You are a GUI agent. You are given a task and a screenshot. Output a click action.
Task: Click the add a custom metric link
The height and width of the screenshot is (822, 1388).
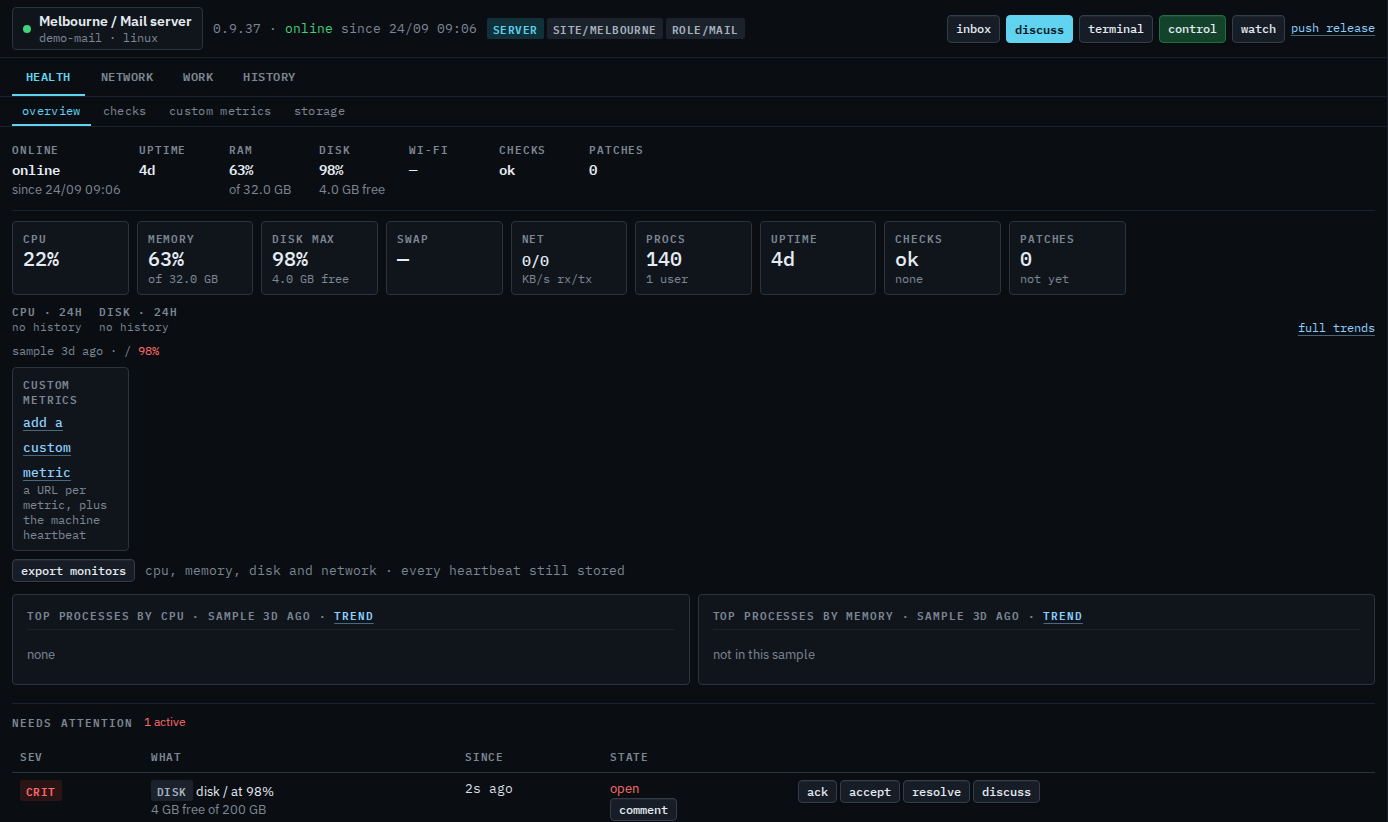pos(47,447)
